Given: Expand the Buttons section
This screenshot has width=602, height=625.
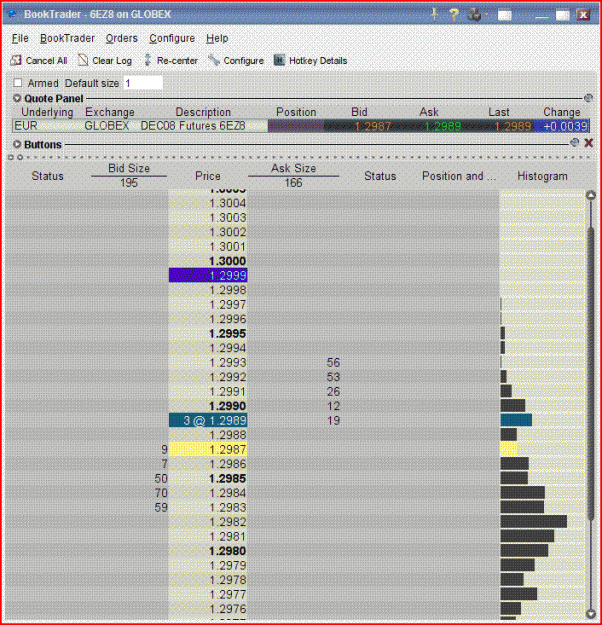Looking at the screenshot, I should pyautogui.click(x=17, y=144).
